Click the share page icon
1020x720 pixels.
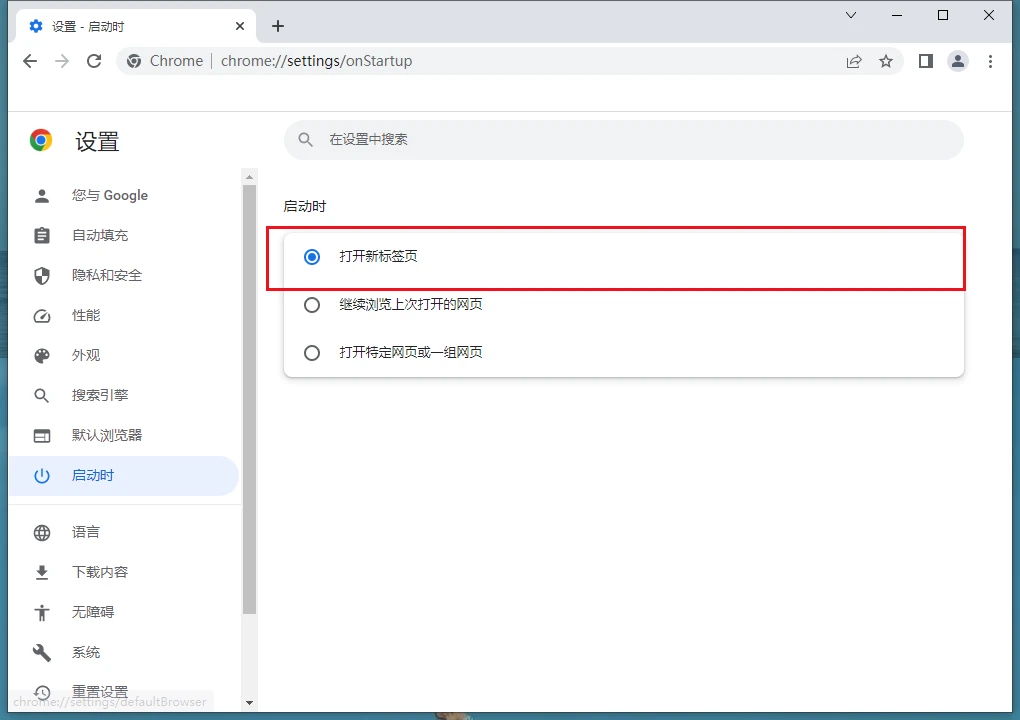[x=853, y=61]
